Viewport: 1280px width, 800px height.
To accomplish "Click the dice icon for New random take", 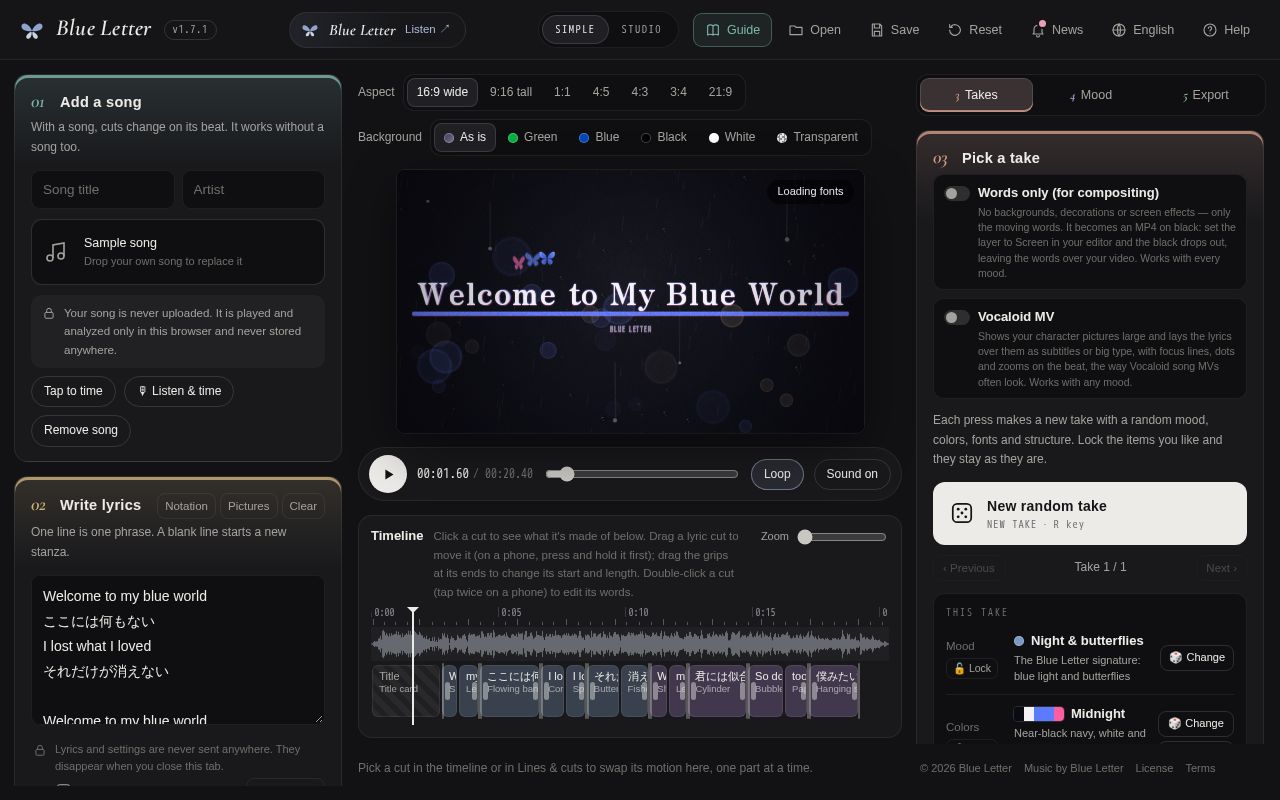I will point(962,513).
